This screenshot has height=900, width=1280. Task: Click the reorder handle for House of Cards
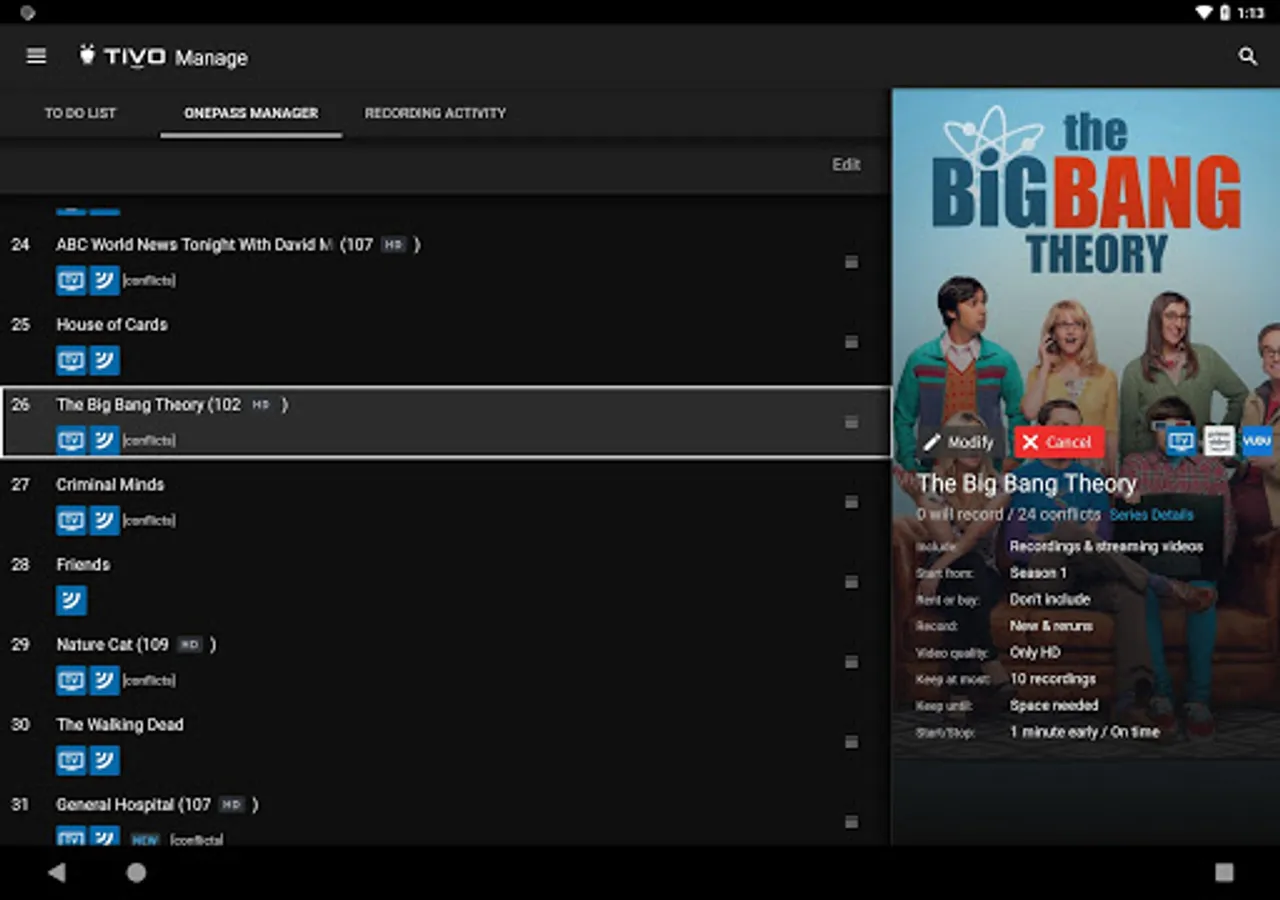(x=852, y=342)
